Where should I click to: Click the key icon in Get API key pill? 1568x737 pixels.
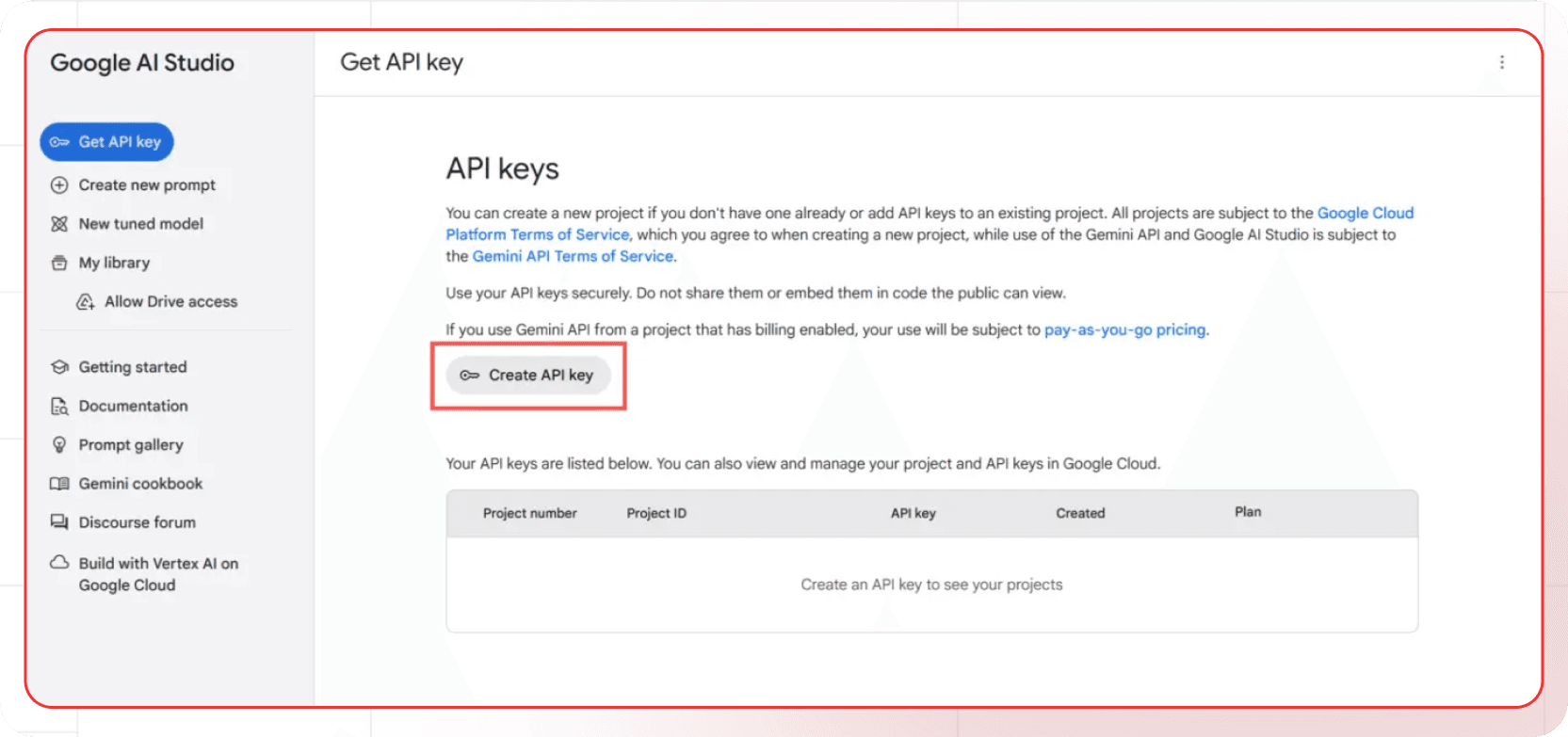tap(59, 142)
